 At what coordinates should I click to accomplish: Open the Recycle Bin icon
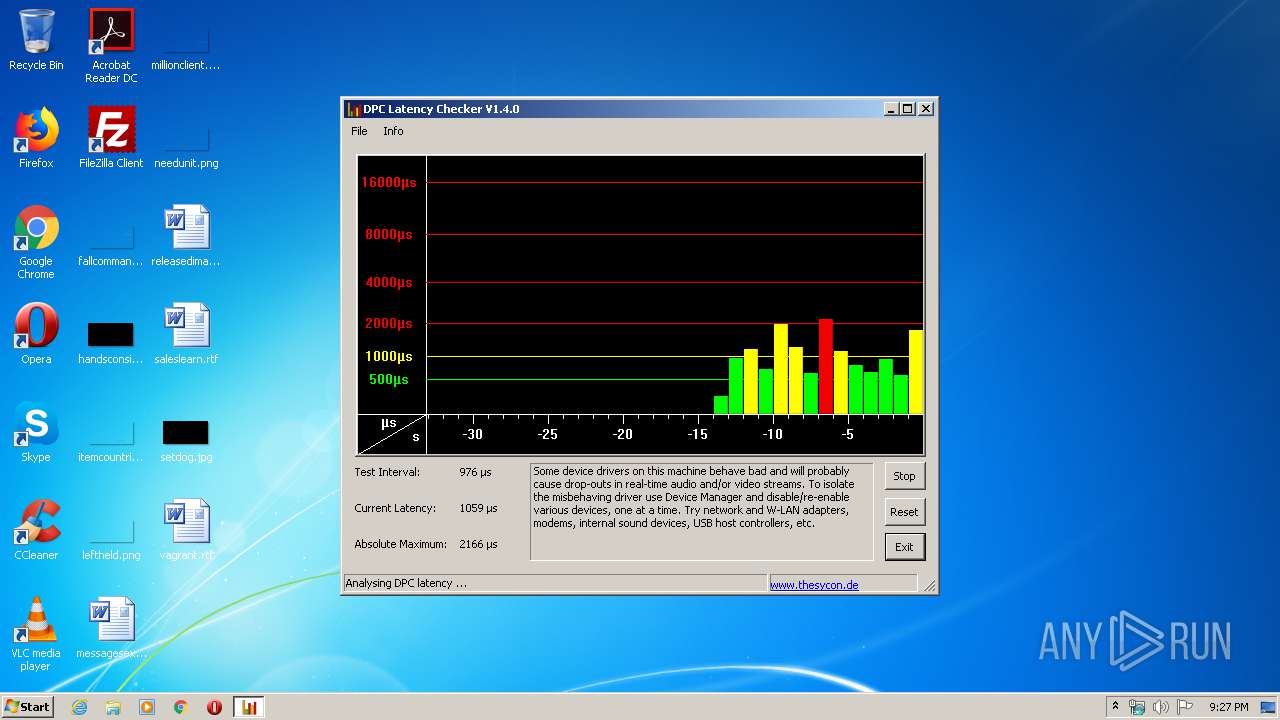pyautogui.click(x=36, y=40)
